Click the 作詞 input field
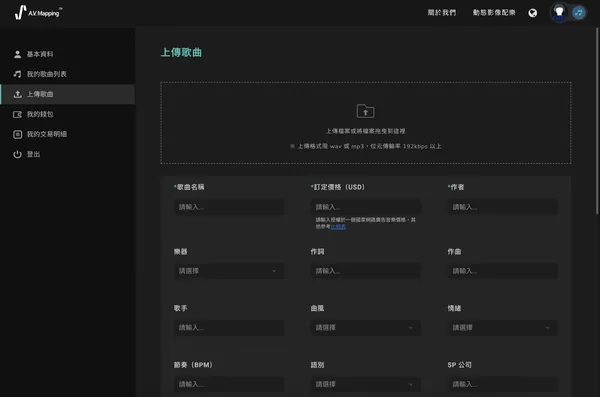 click(365, 271)
